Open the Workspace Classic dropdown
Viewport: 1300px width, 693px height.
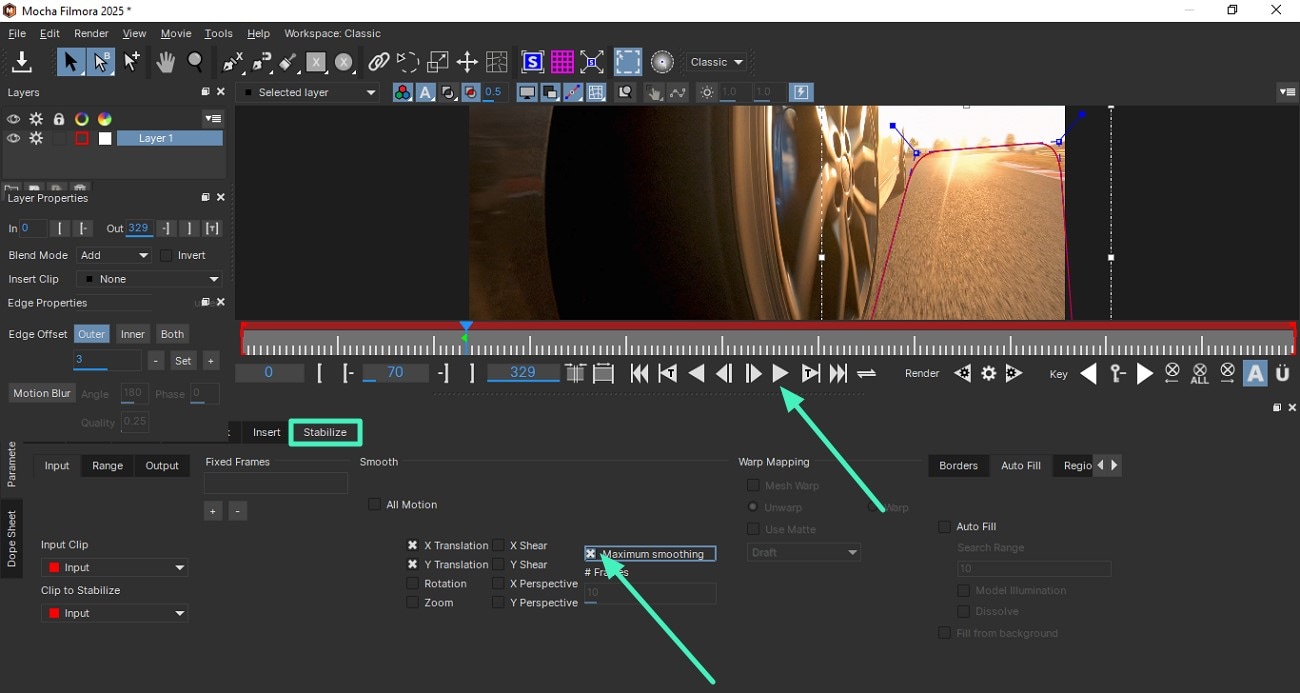tap(716, 62)
